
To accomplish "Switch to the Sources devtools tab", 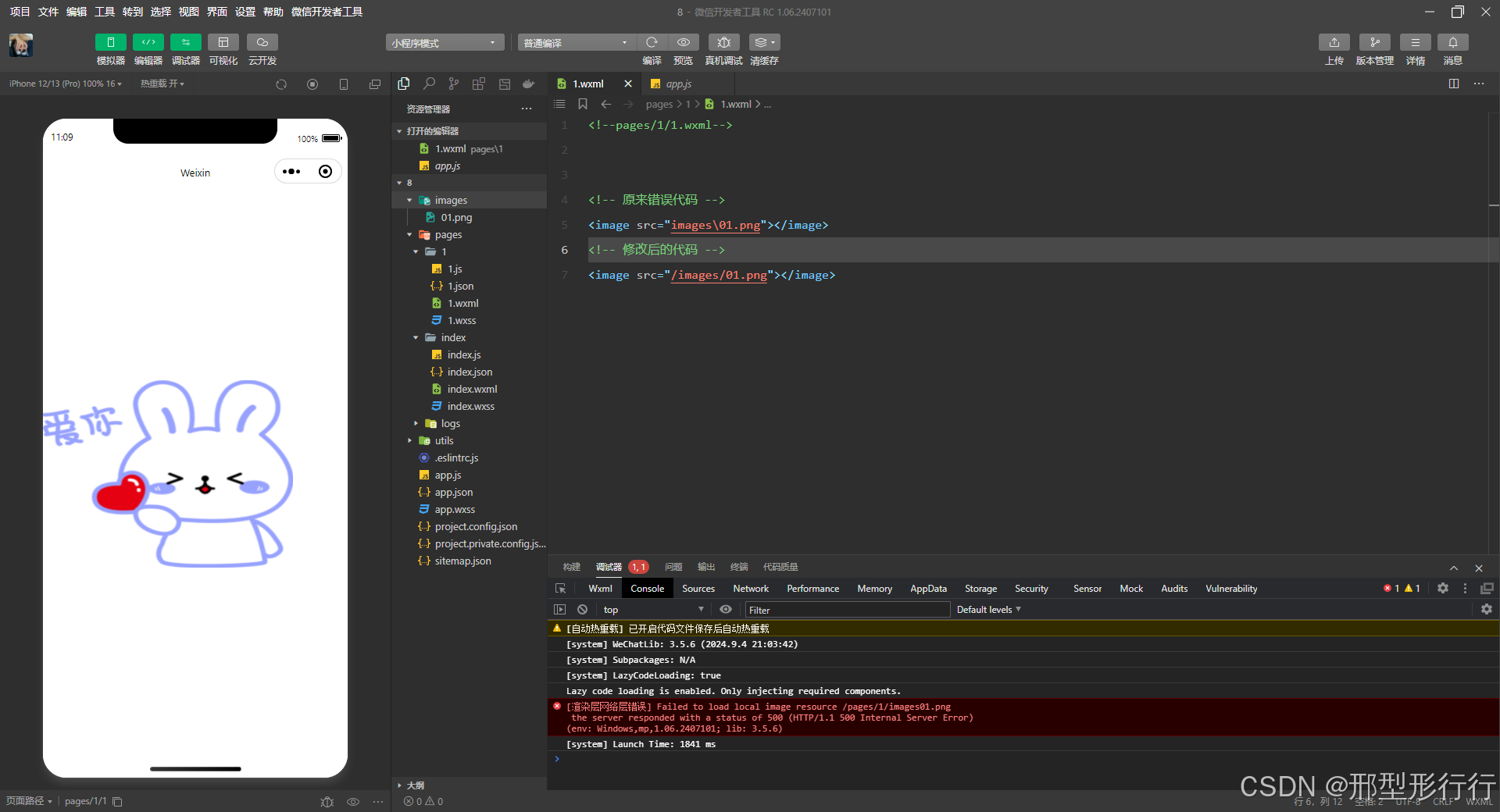I will point(698,589).
